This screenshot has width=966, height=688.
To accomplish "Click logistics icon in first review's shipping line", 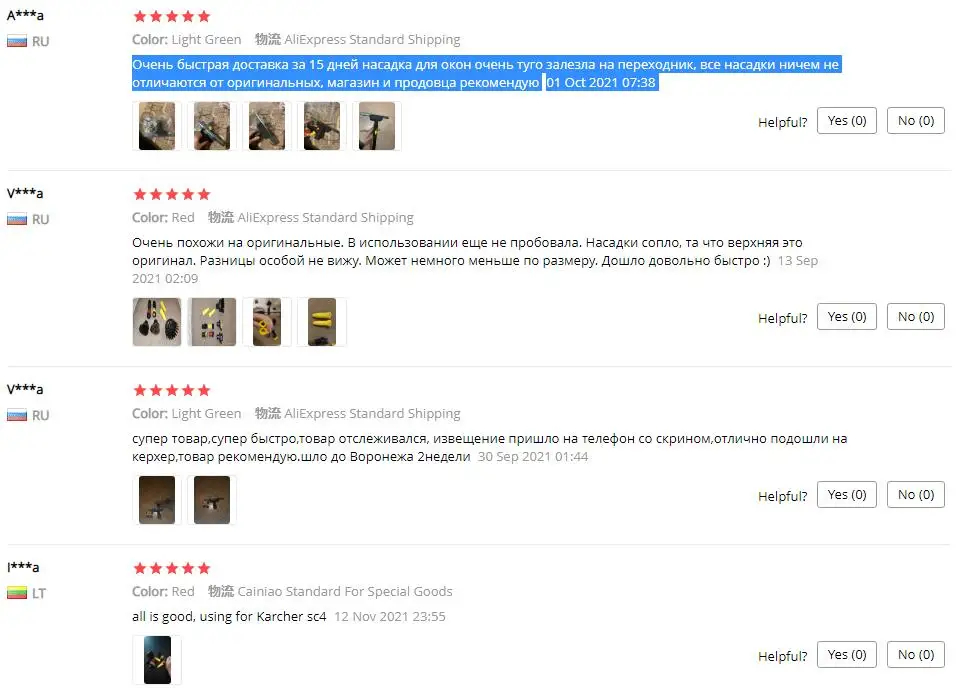I will click(x=267, y=39).
